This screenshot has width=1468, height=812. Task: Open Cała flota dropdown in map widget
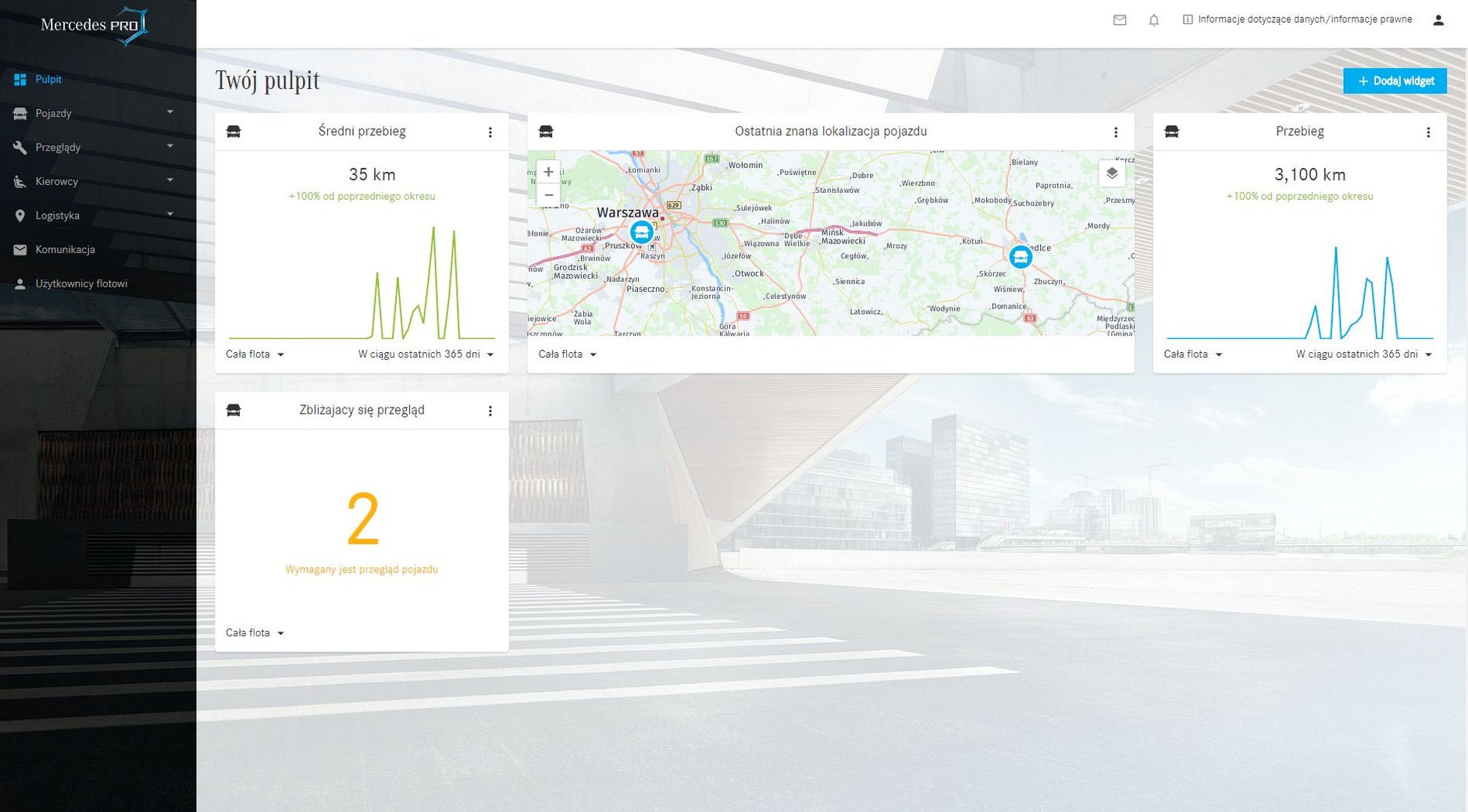pyautogui.click(x=567, y=354)
